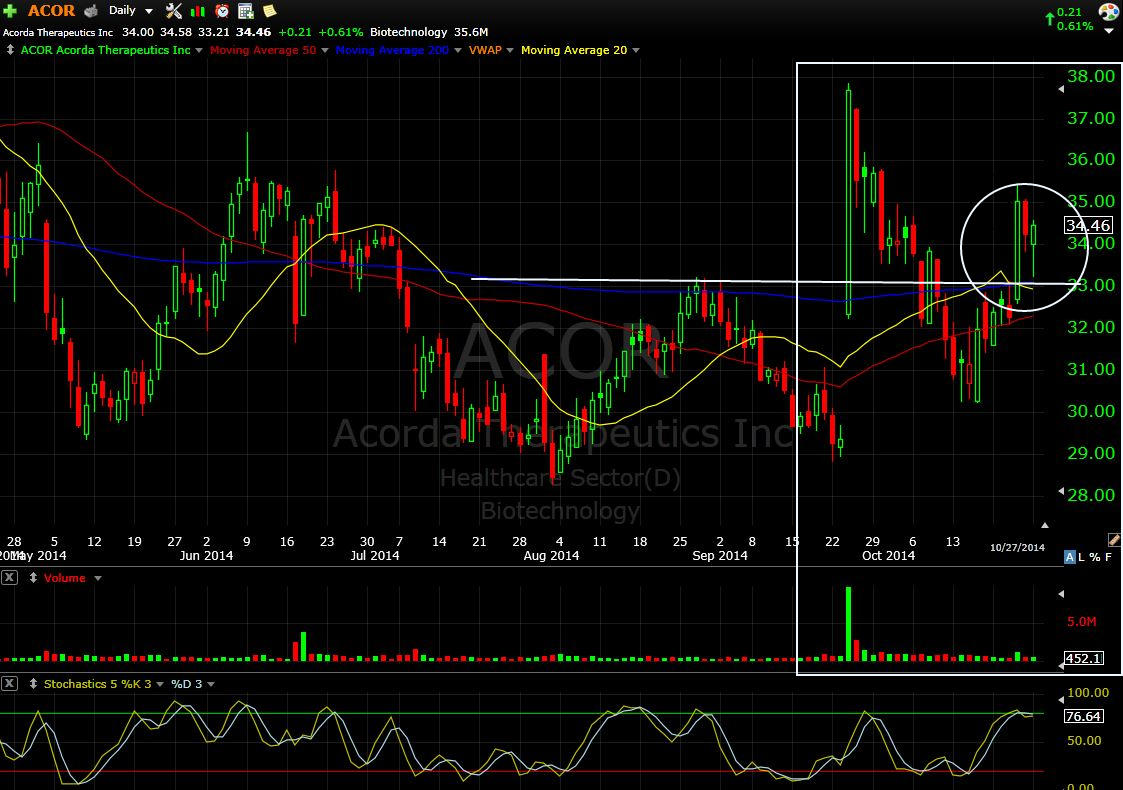Click the +0.61% change value in header
The image size is (1123, 790).
pos(340,32)
